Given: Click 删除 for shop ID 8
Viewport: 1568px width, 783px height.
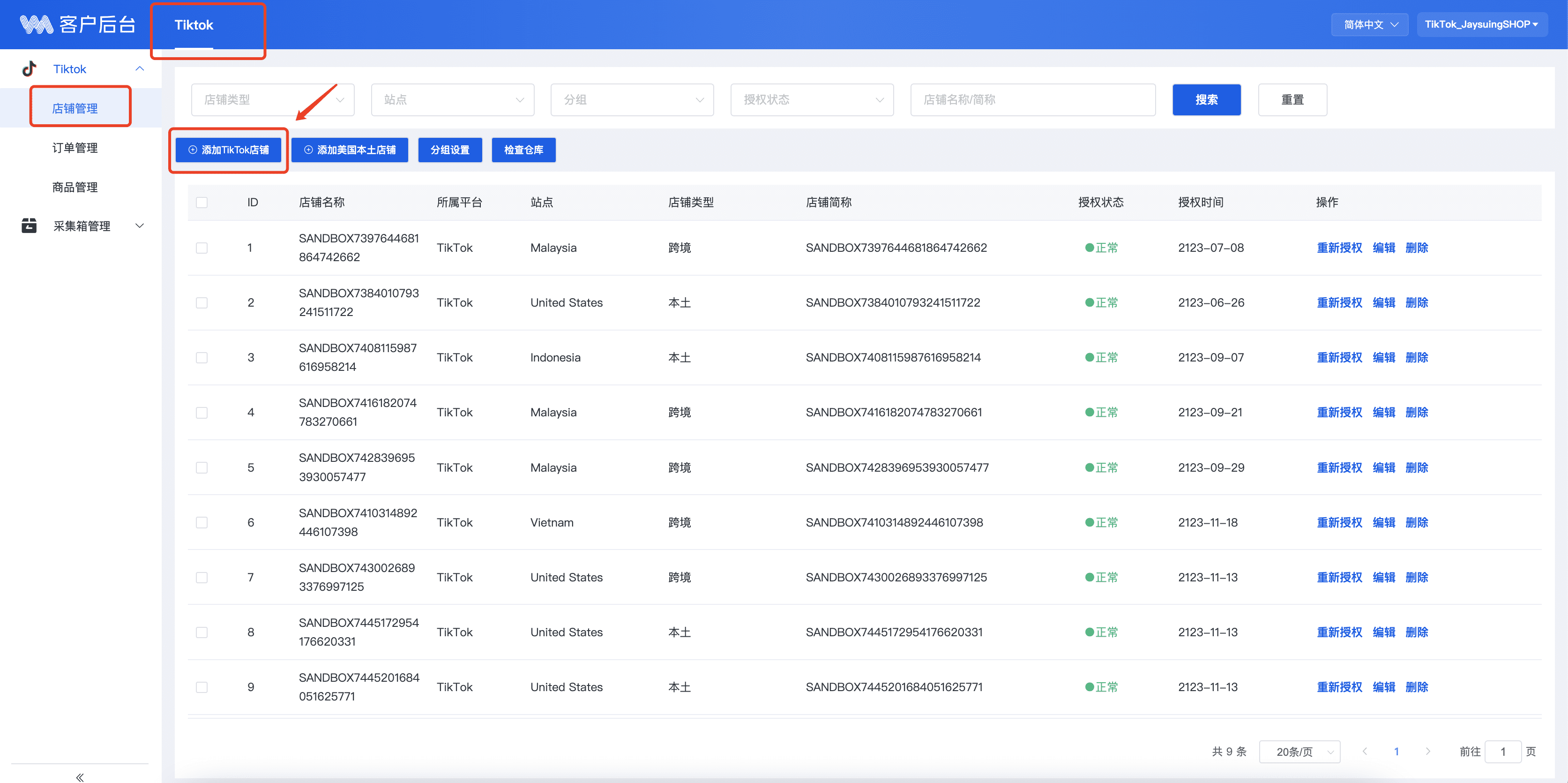Looking at the screenshot, I should click(1417, 632).
